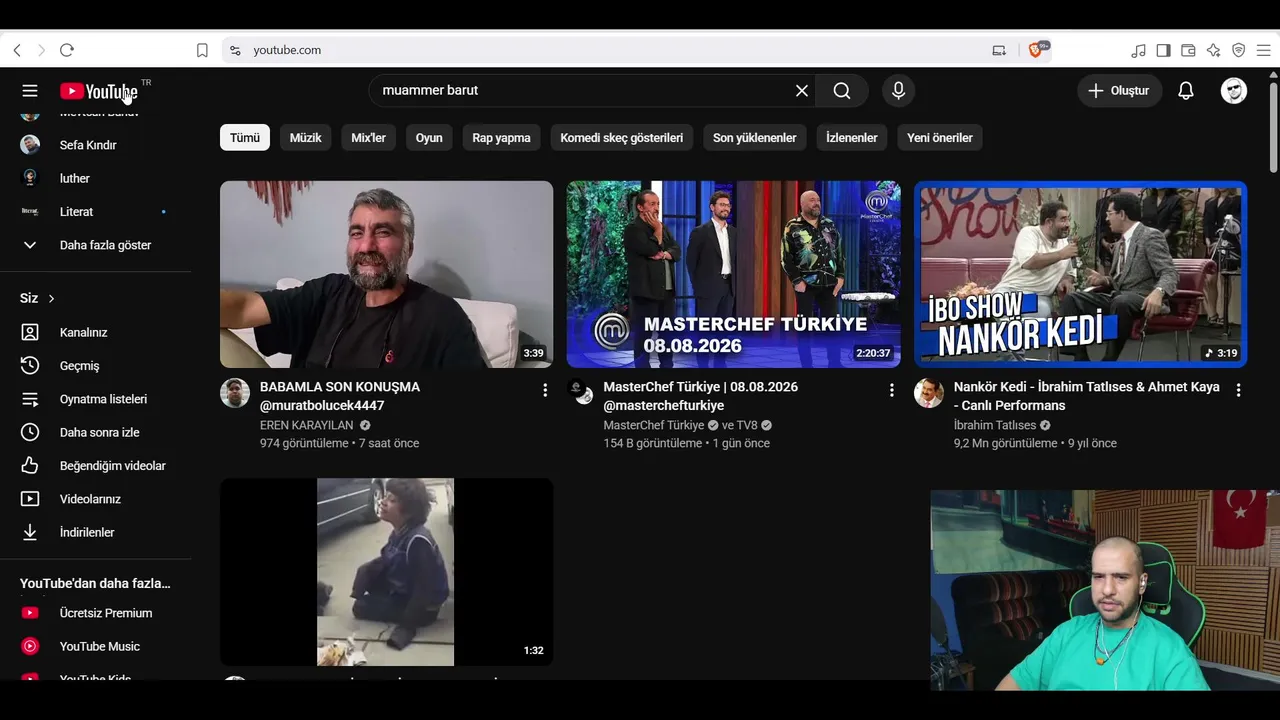The image size is (1280, 720).
Task: Open the browser main menu
Action: (1263, 50)
